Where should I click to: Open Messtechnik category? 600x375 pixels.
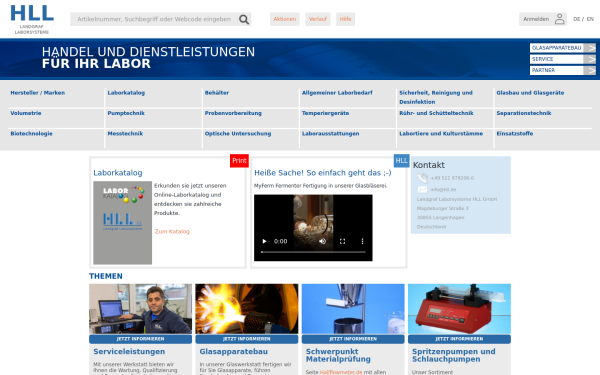(x=125, y=134)
